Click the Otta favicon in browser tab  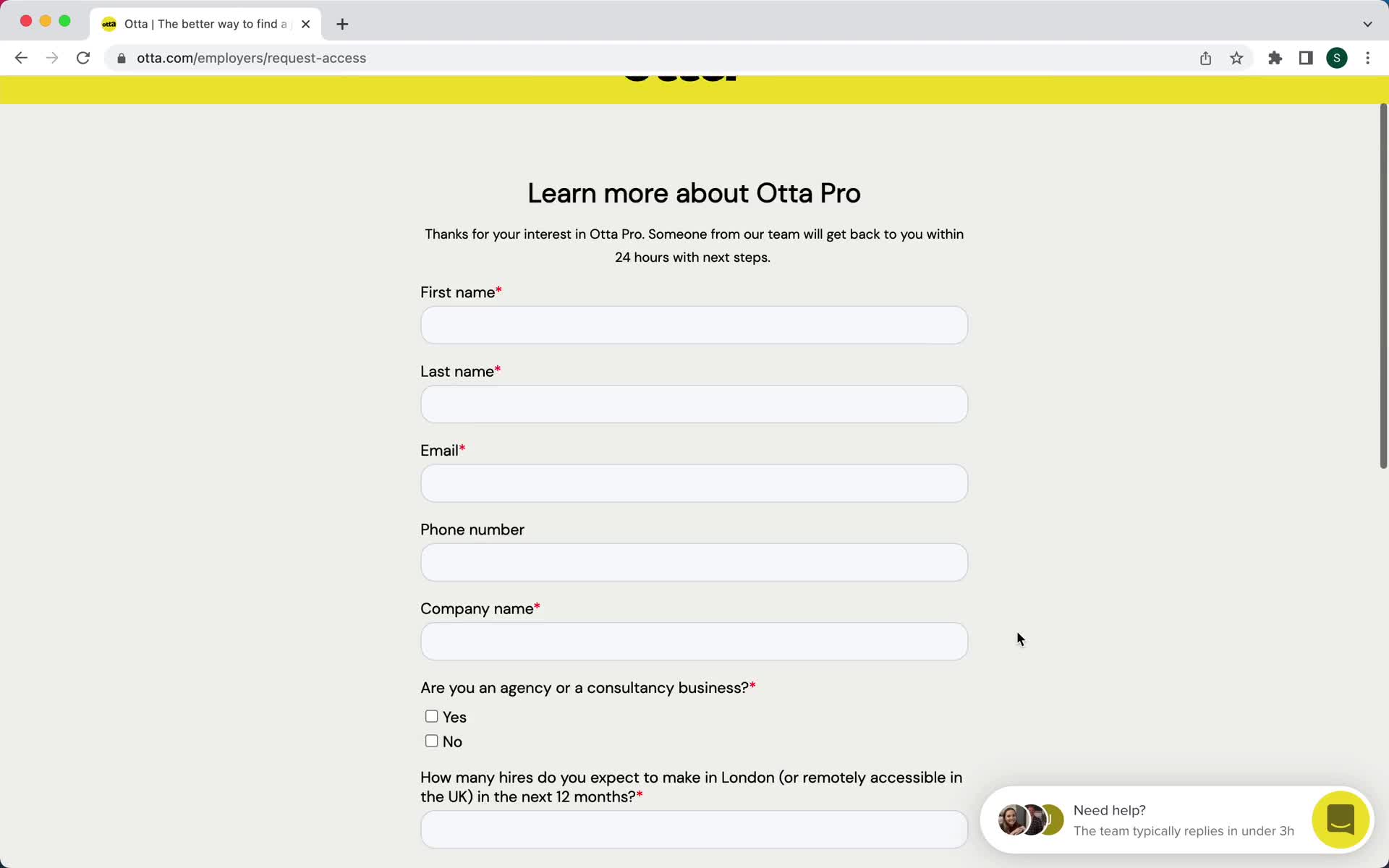(109, 23)
